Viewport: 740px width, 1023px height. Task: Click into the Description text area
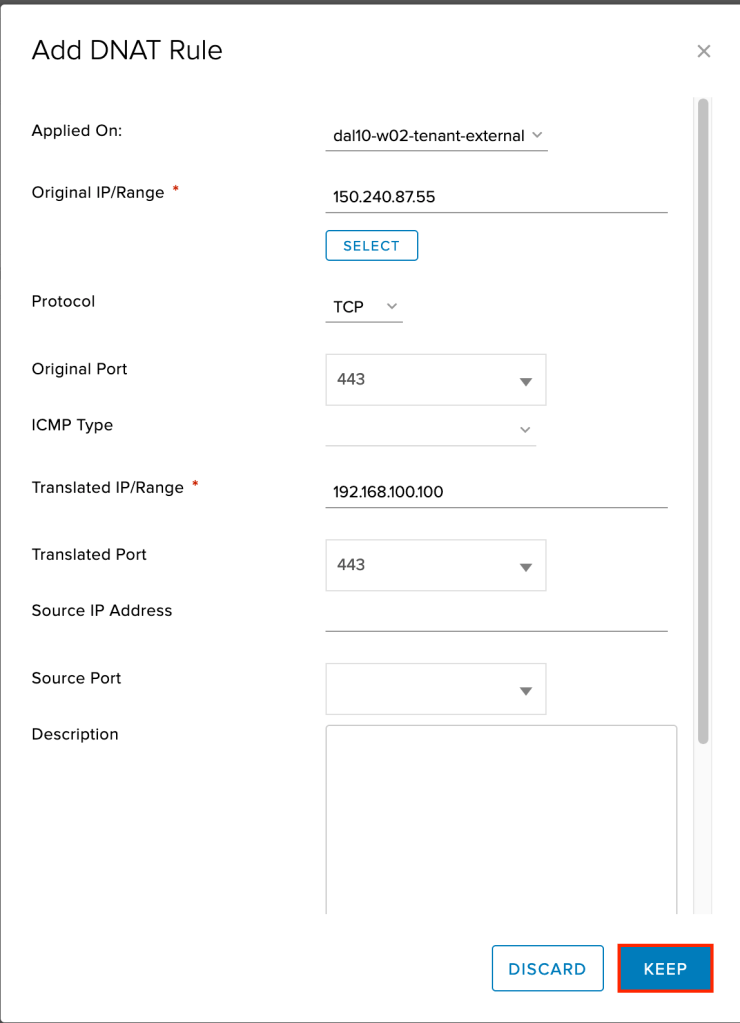point(500,815)
